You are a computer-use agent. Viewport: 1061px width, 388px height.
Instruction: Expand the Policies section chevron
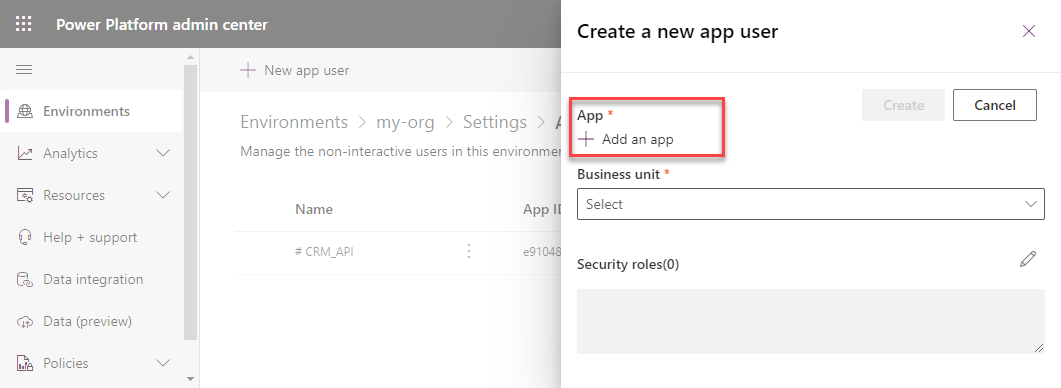pyautogui.click(x=163, y=364)
